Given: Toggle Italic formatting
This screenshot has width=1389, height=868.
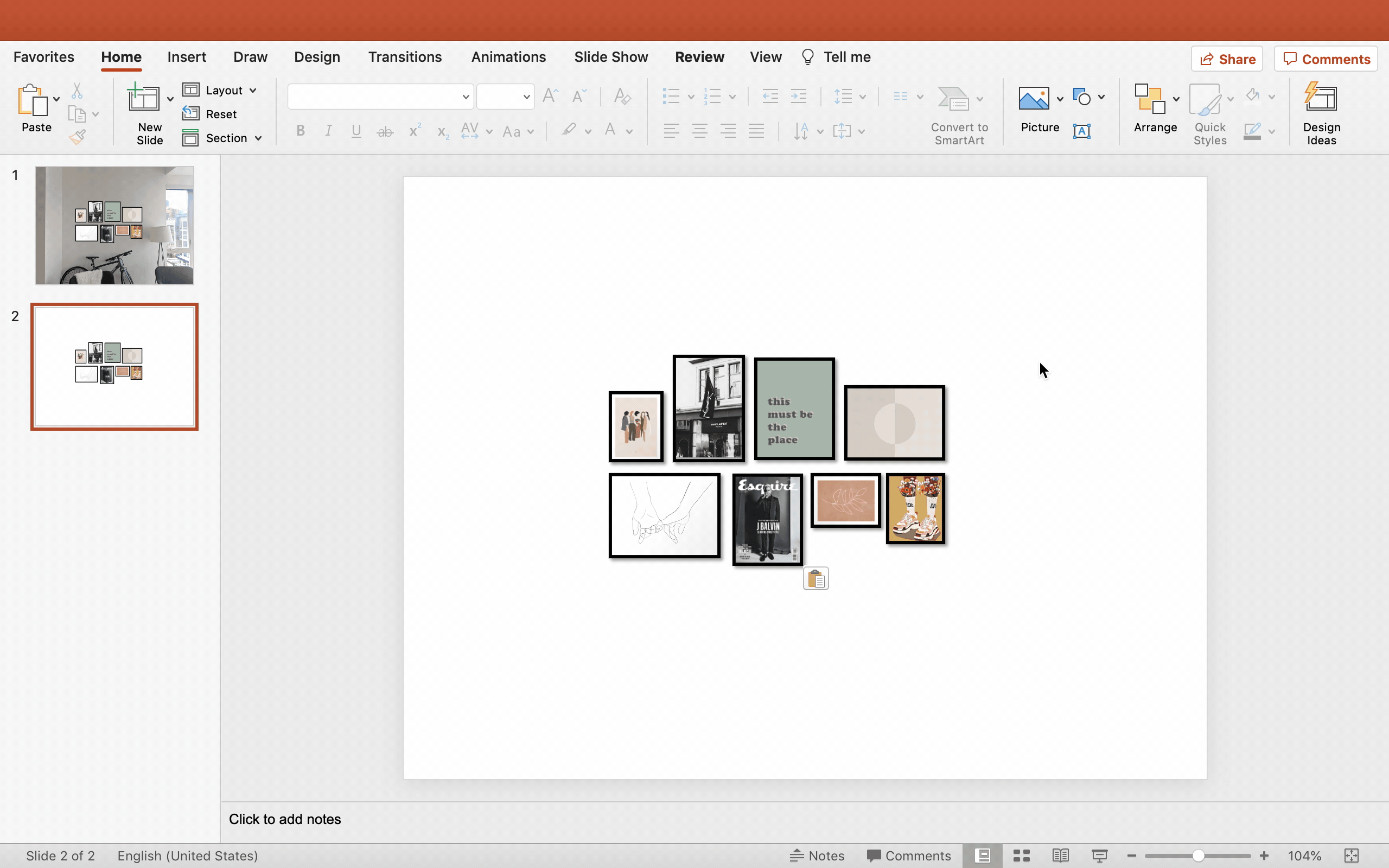Looking at the screenshot, I should coord(328,131).
